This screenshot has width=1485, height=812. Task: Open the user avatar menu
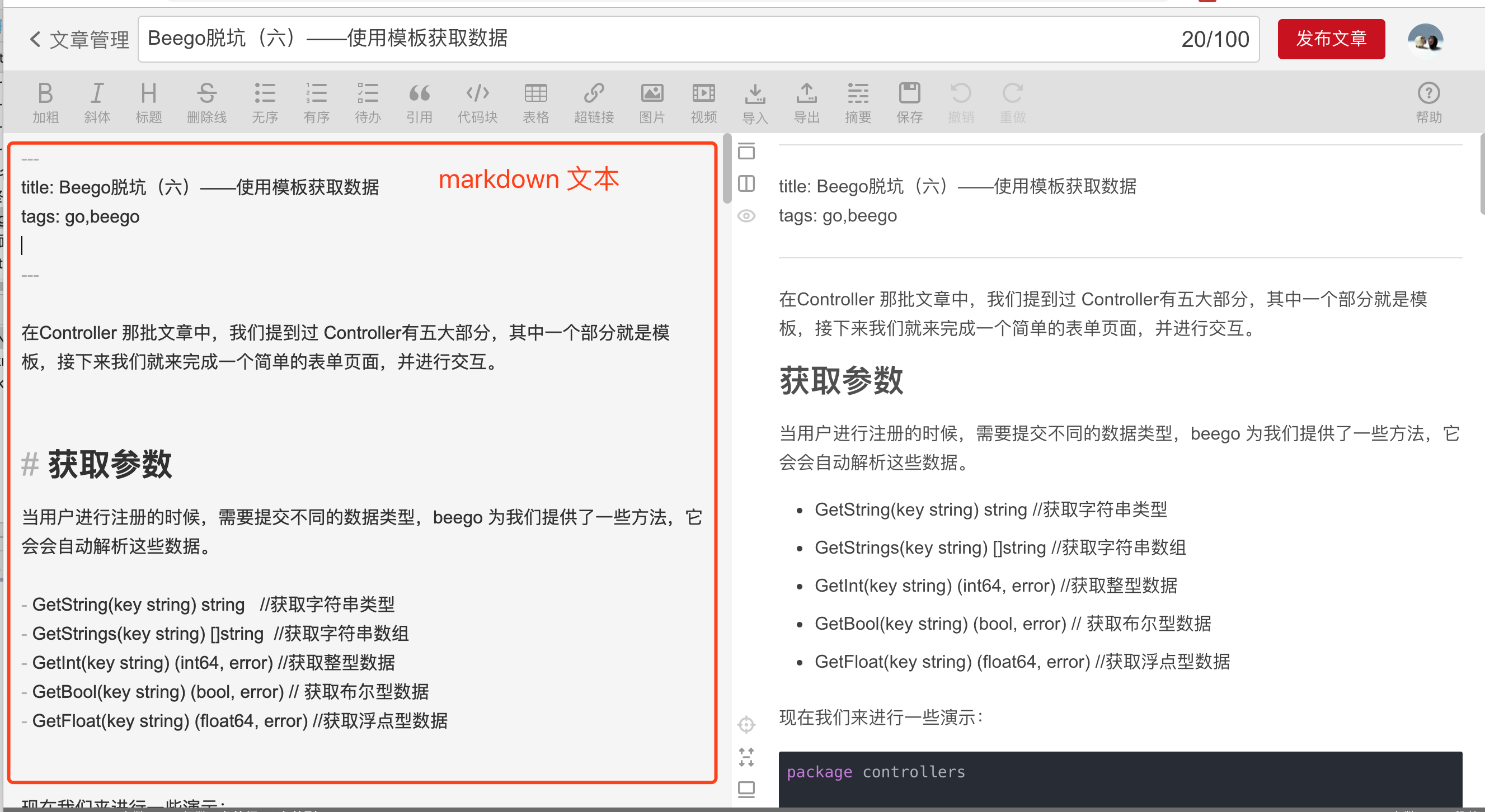point(1425,39)
